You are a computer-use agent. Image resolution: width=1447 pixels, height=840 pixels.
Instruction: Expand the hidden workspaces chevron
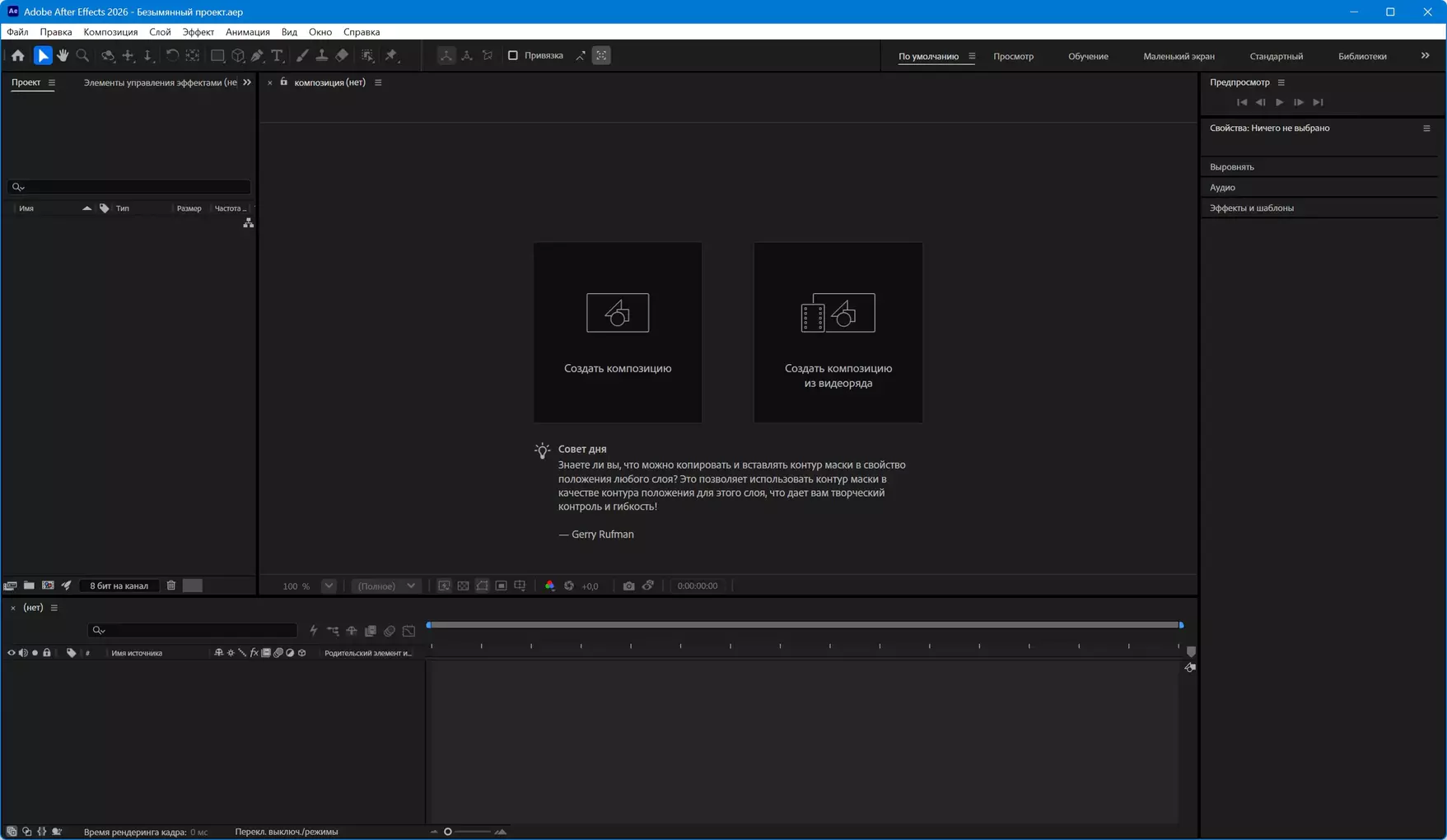coord(1425,56)
